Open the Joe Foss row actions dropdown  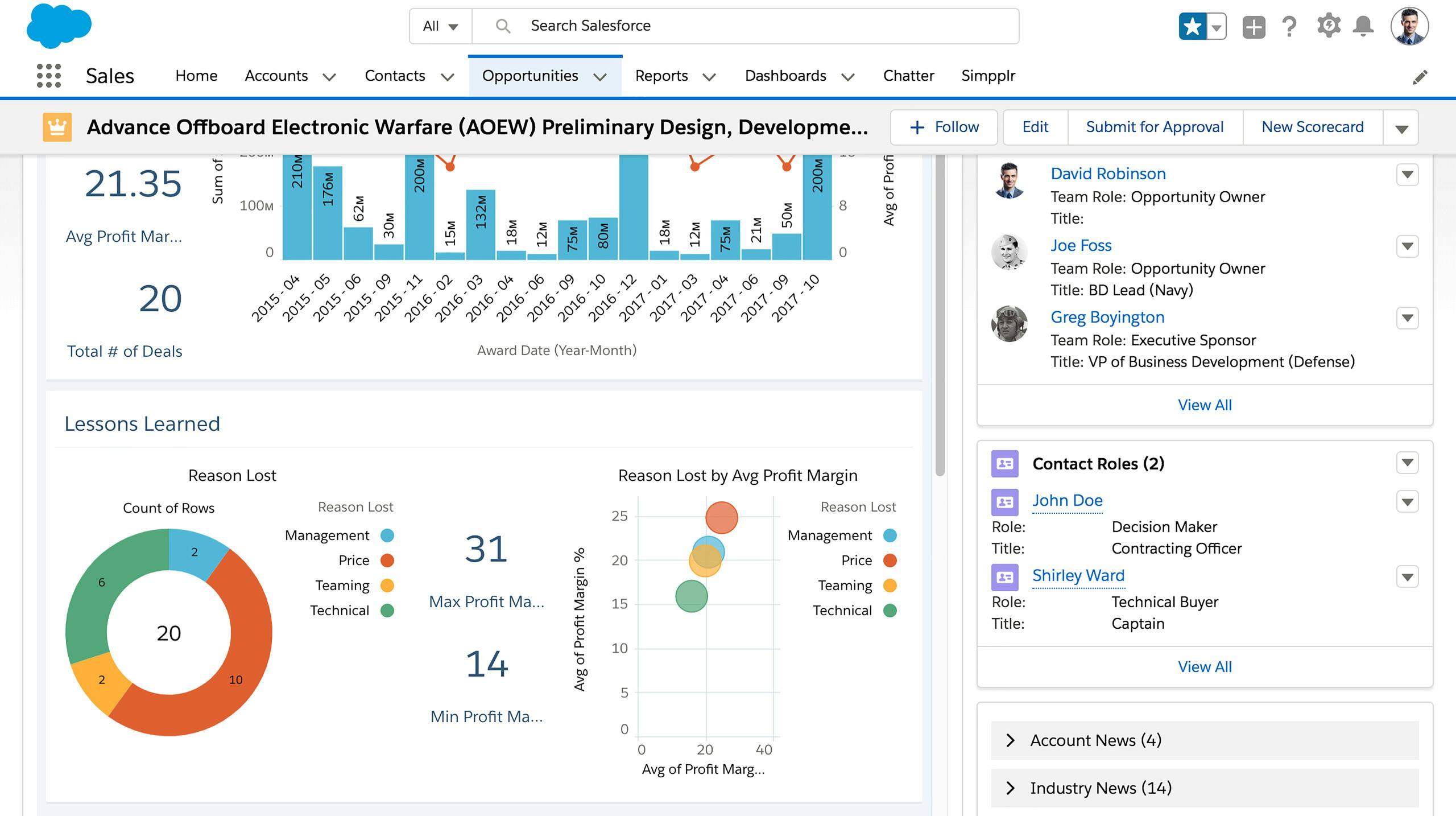click(x=1407, y=246)
